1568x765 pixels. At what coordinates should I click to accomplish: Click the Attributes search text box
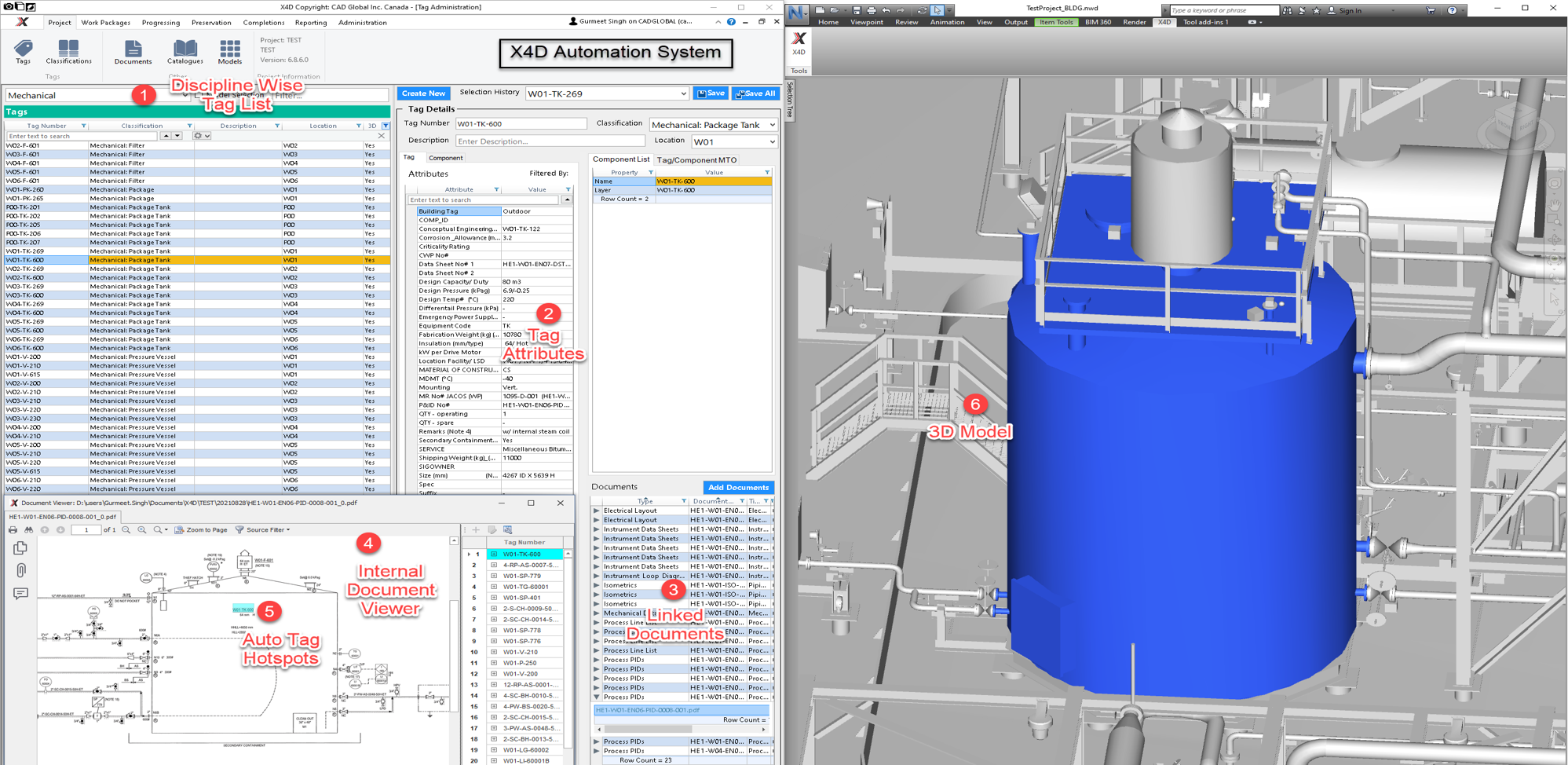[x=483, y=200]
